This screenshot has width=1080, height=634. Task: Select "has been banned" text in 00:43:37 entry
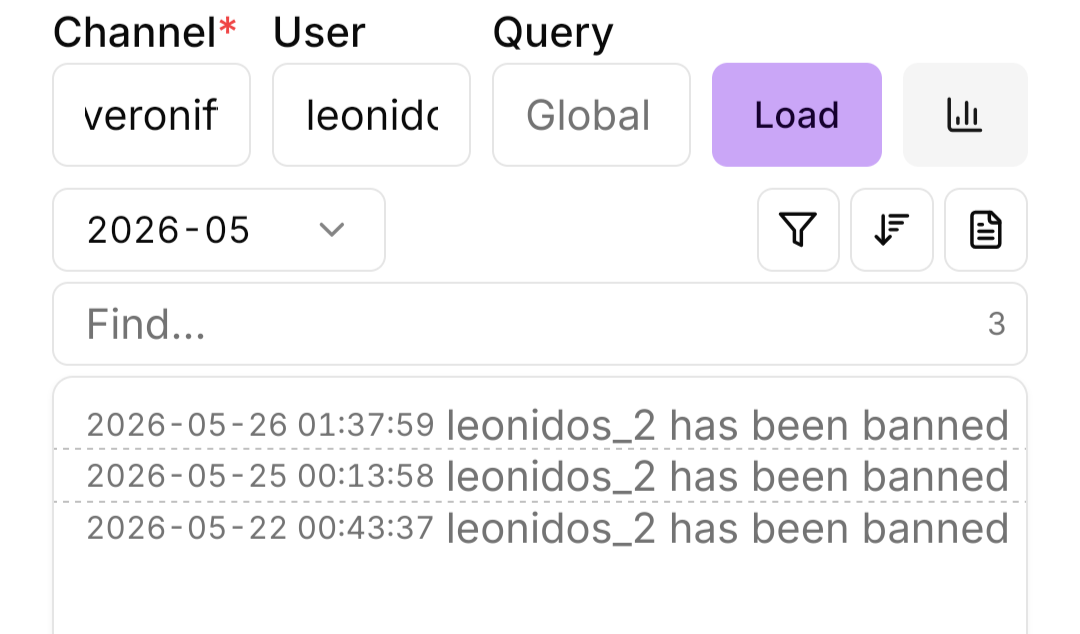[x=840, y=529]
